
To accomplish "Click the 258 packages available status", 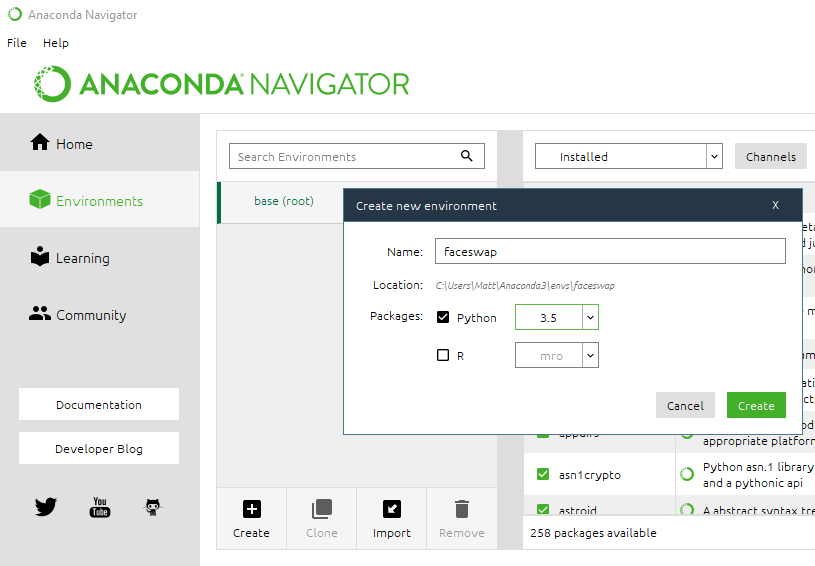I will coord(593,533).
